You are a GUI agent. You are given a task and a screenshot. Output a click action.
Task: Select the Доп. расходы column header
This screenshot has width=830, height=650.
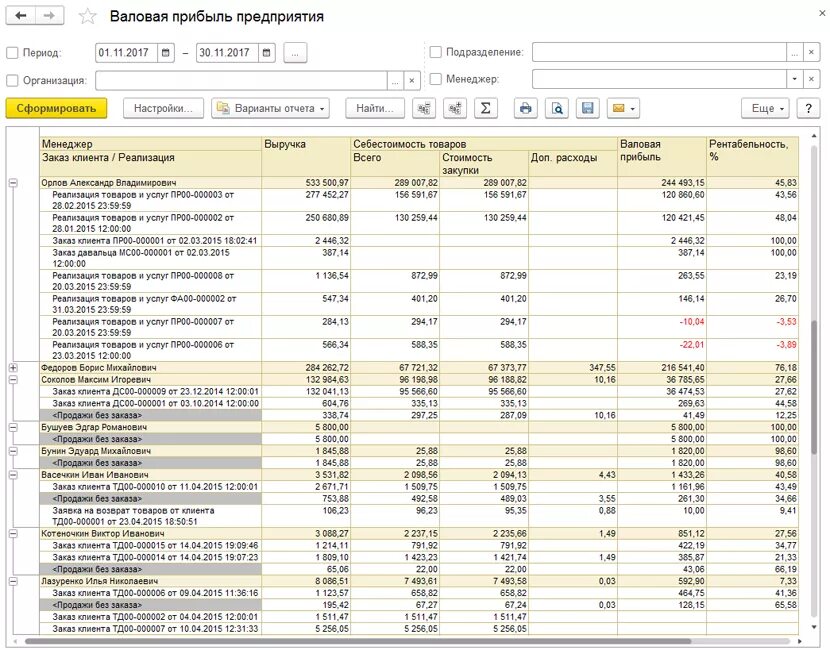click(x=573, y=164)
